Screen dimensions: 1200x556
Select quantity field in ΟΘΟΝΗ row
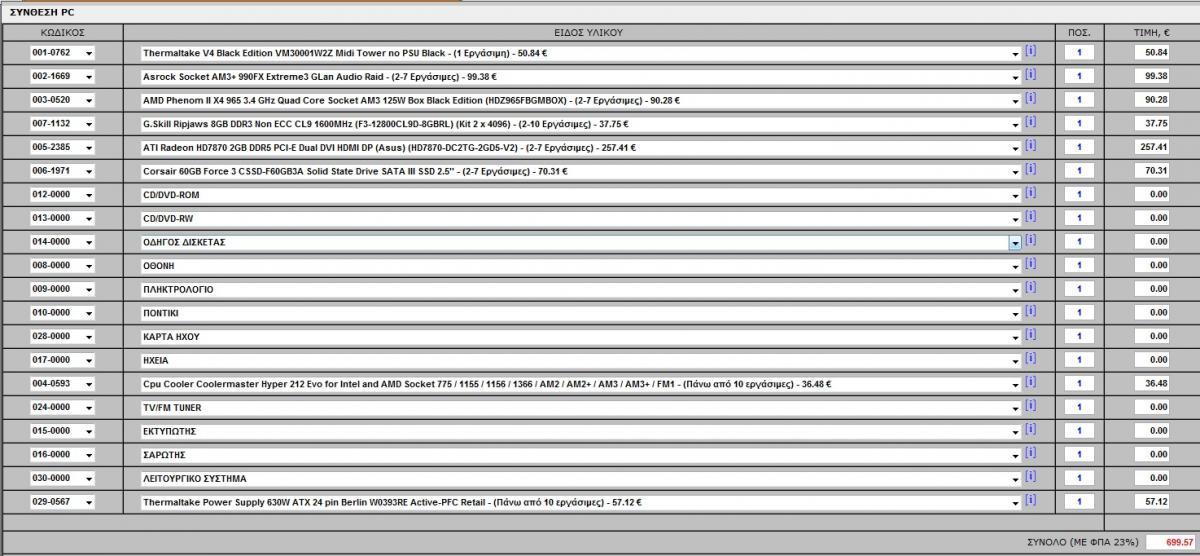[x=1079, y=266]
